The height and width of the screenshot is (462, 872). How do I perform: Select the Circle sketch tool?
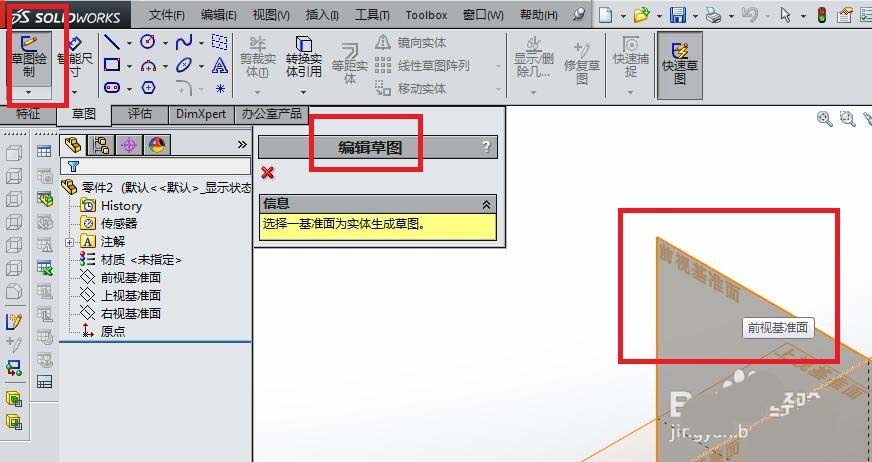tap(148, 42)
